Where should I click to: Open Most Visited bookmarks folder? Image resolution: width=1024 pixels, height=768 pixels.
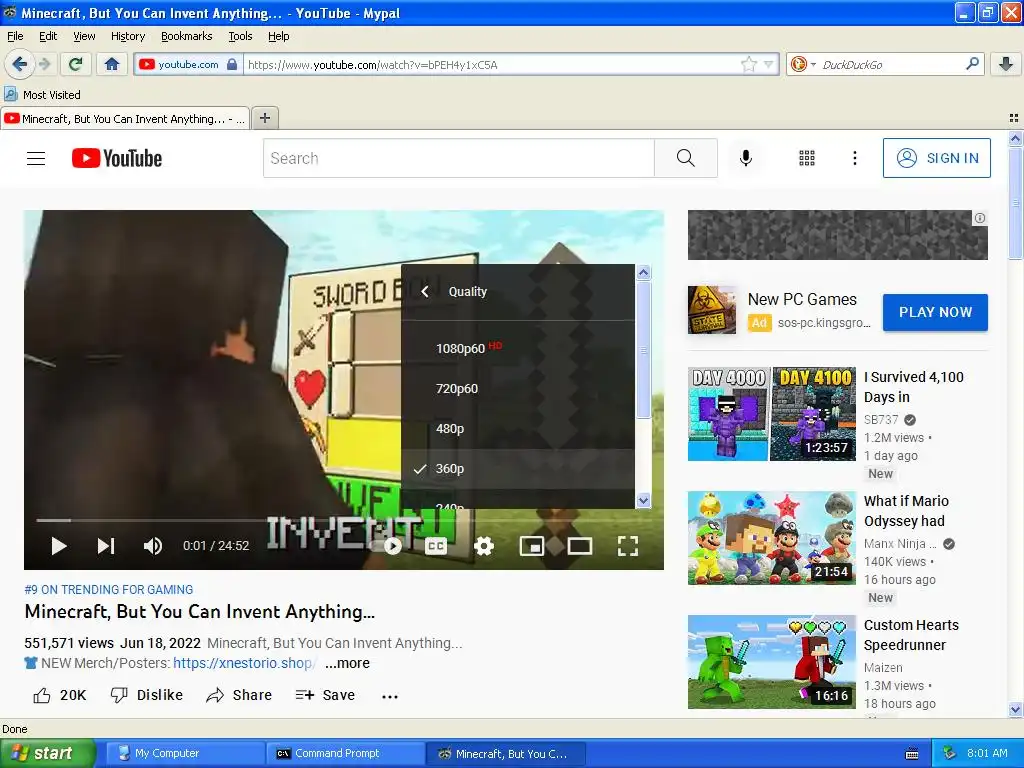click(x=42, y=95)
